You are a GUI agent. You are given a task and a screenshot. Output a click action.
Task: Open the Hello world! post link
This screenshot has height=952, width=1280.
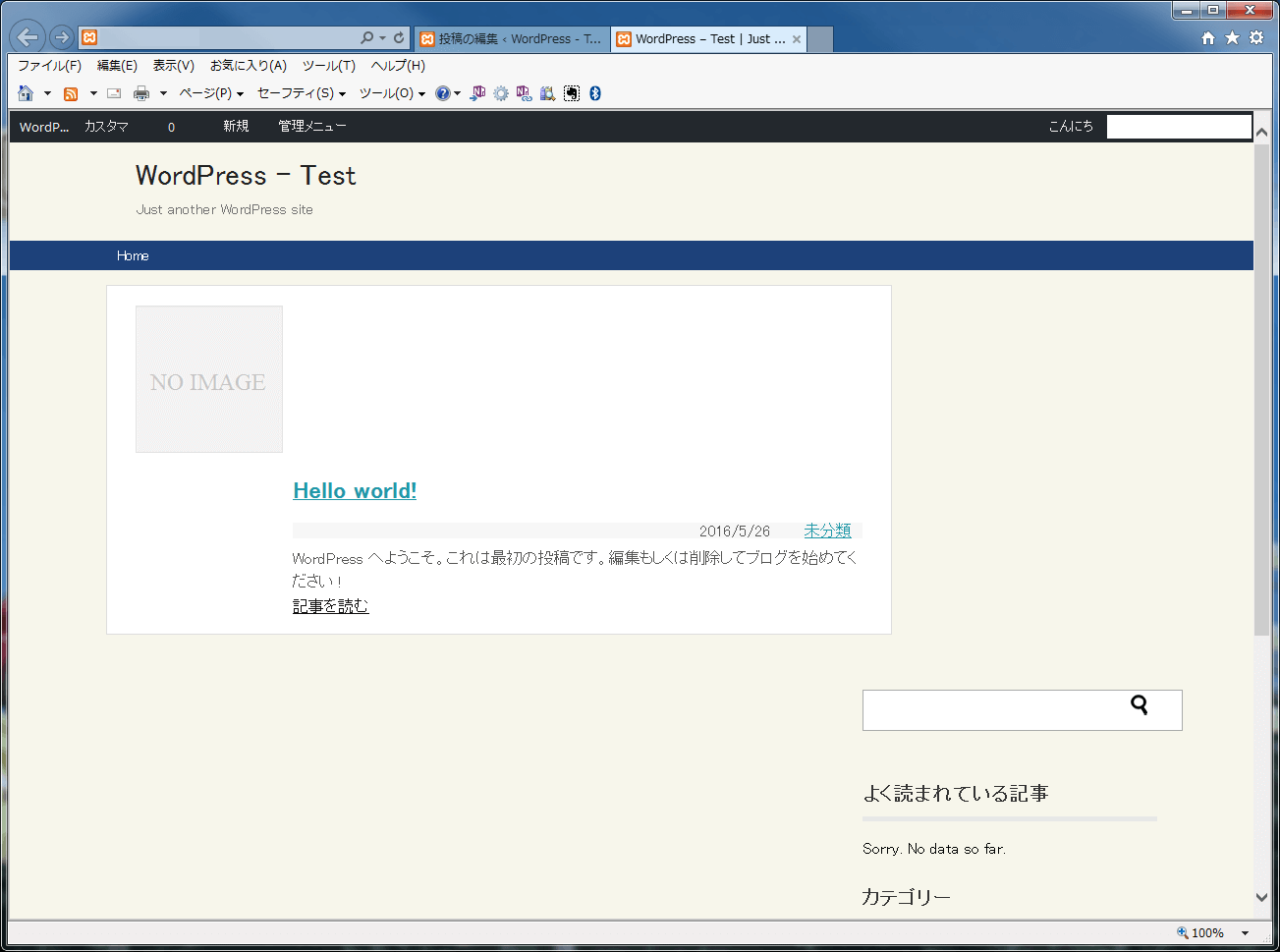pos(355,490)
